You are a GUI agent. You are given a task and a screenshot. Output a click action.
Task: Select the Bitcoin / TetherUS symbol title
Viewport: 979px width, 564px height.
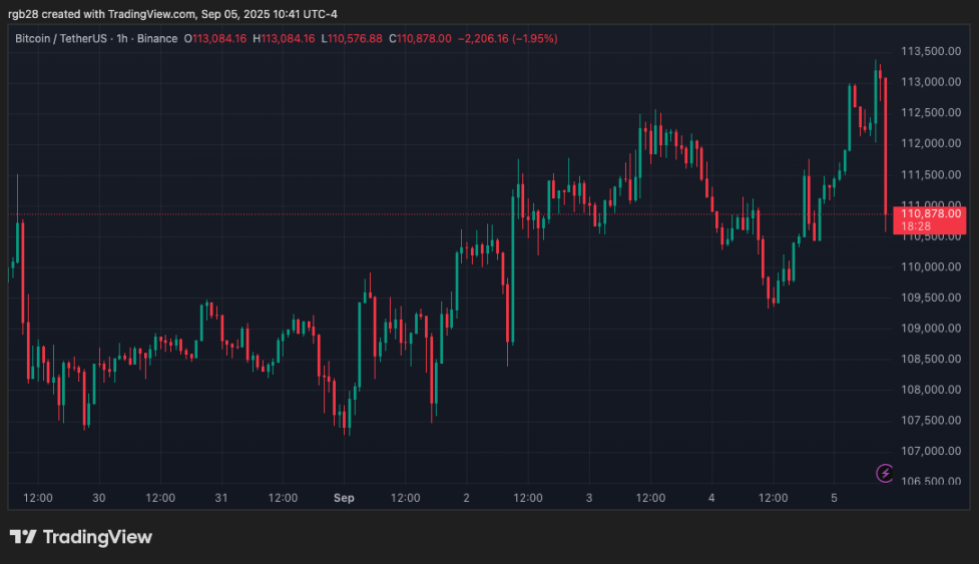62,39
